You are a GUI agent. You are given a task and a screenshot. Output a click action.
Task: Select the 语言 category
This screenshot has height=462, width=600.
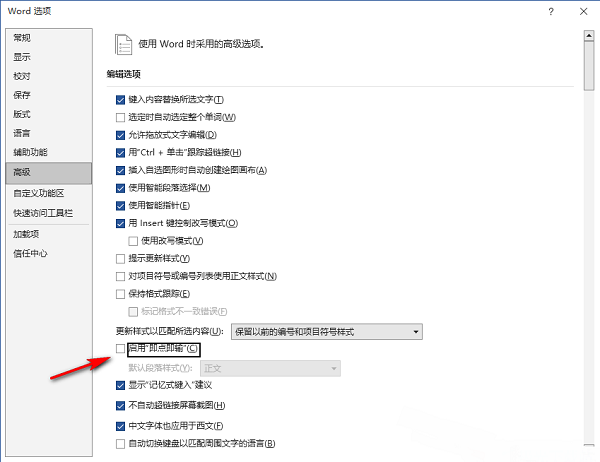pos(49,133)
